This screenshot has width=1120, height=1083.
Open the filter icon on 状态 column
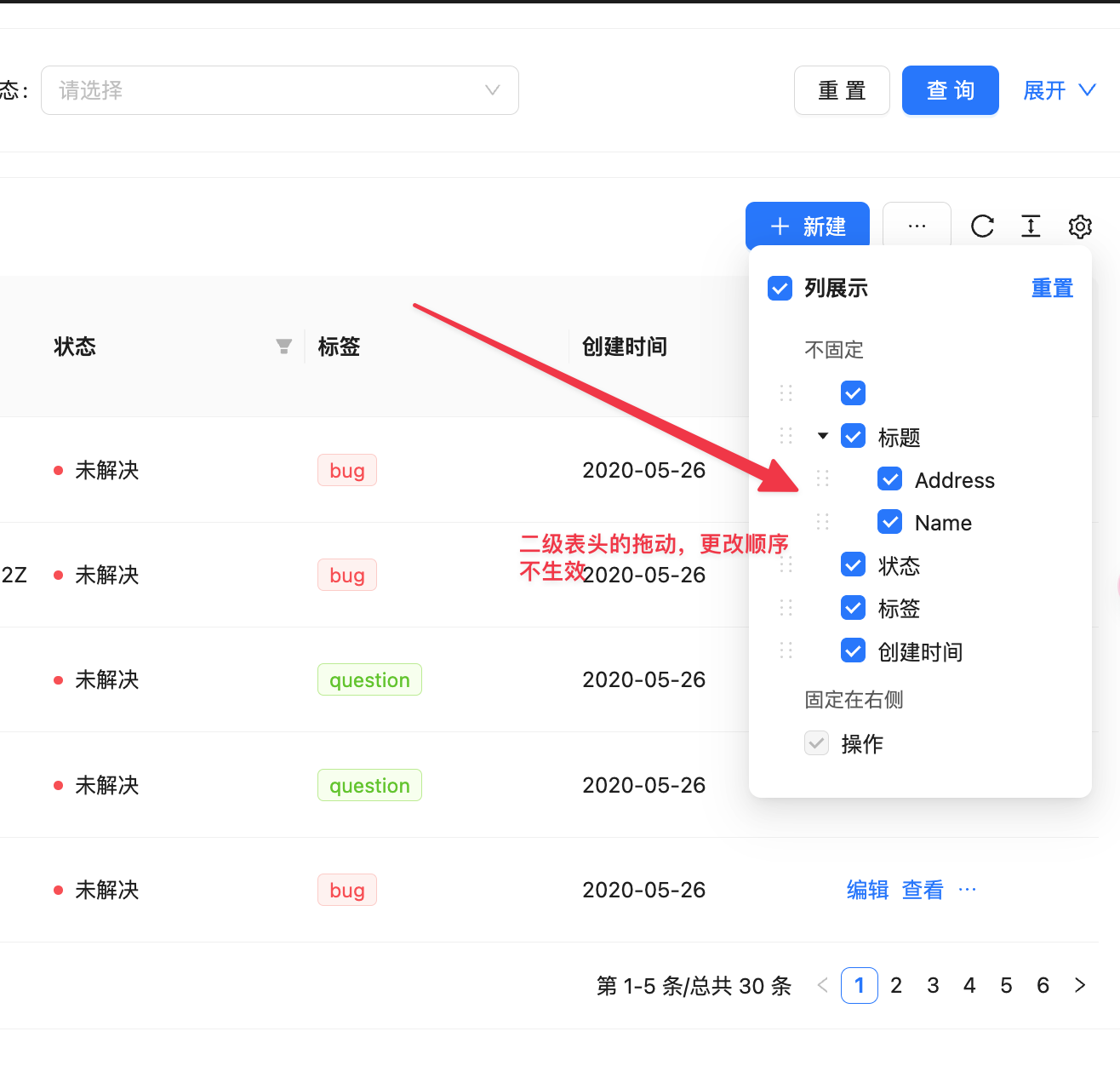tap(283, 346)
